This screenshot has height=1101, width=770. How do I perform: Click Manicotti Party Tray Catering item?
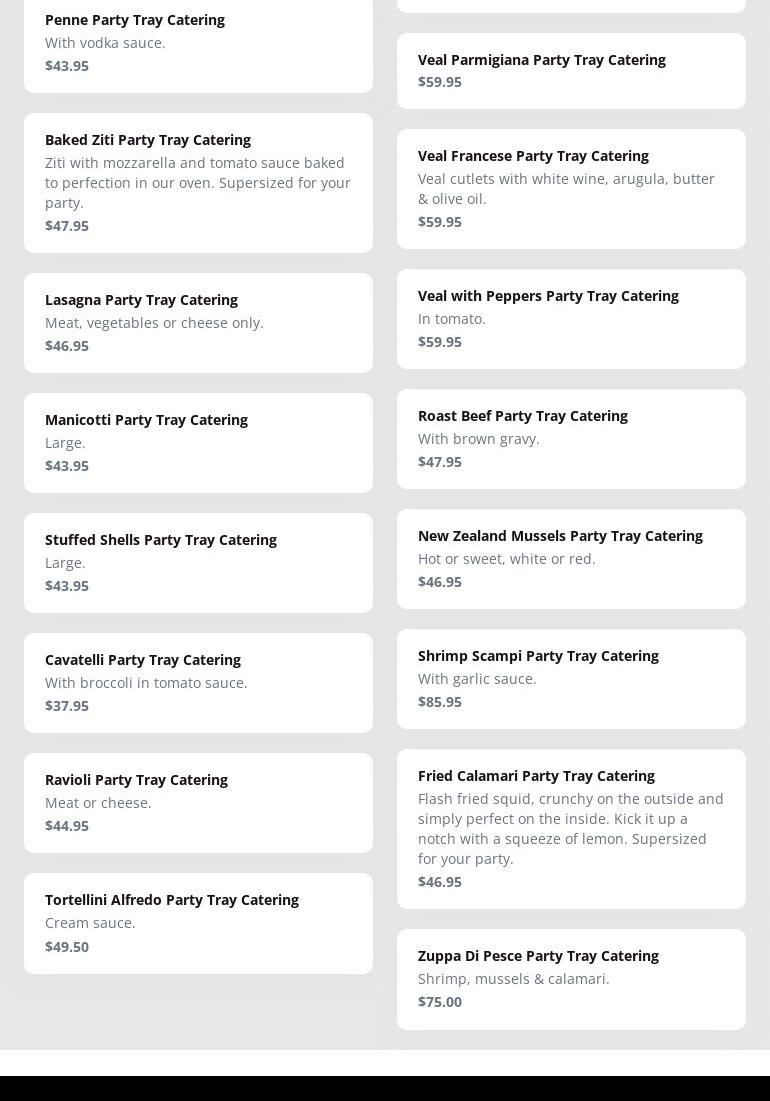198,443
